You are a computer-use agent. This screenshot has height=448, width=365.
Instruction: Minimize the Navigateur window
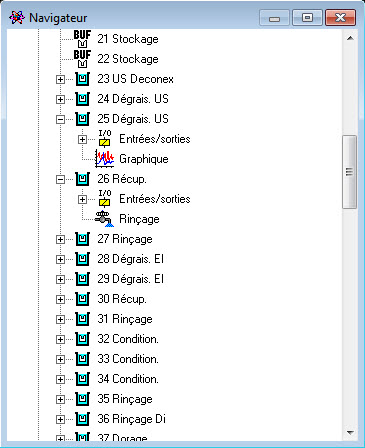(x=274, y=18)
